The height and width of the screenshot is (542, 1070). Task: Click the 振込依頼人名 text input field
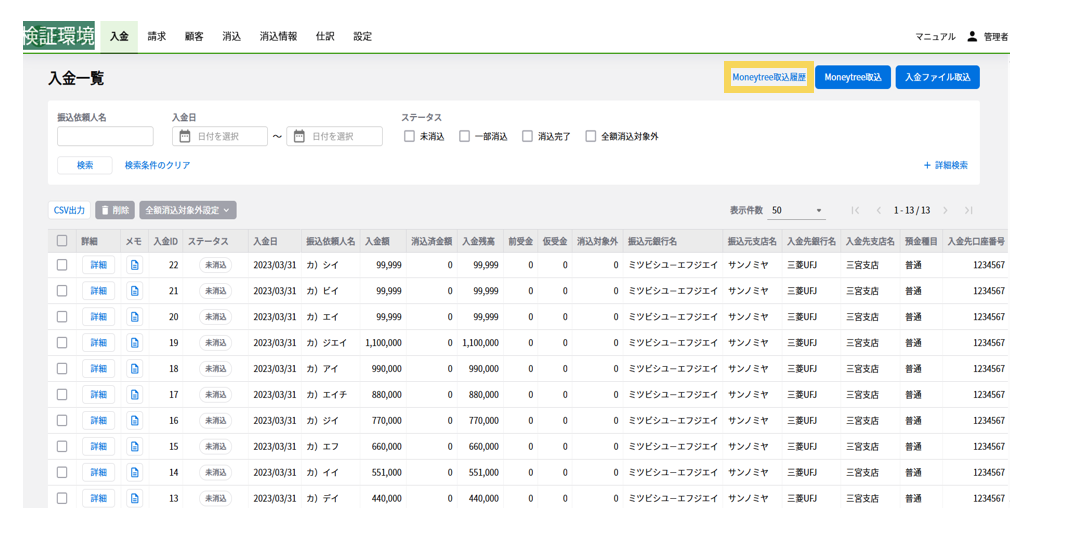tap(105, 137)
